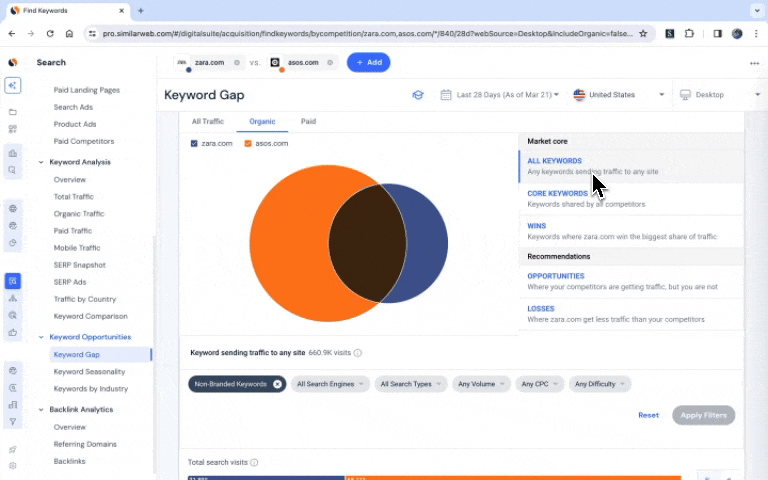Click the info icon beside Total search visits
This screenshot has width=768, height=480.
(254, 462)
